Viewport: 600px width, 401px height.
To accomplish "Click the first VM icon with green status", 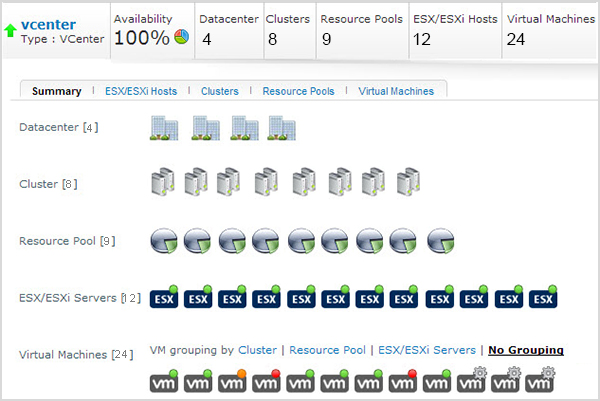I will [x=164, y=382].
